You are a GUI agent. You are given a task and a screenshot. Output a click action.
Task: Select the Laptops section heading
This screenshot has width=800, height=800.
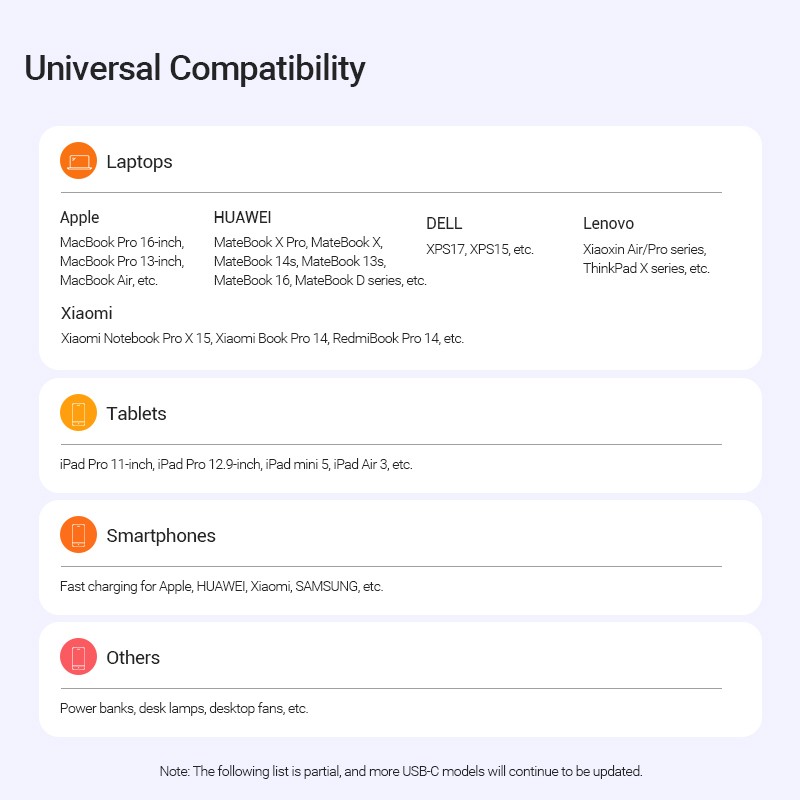139,162
